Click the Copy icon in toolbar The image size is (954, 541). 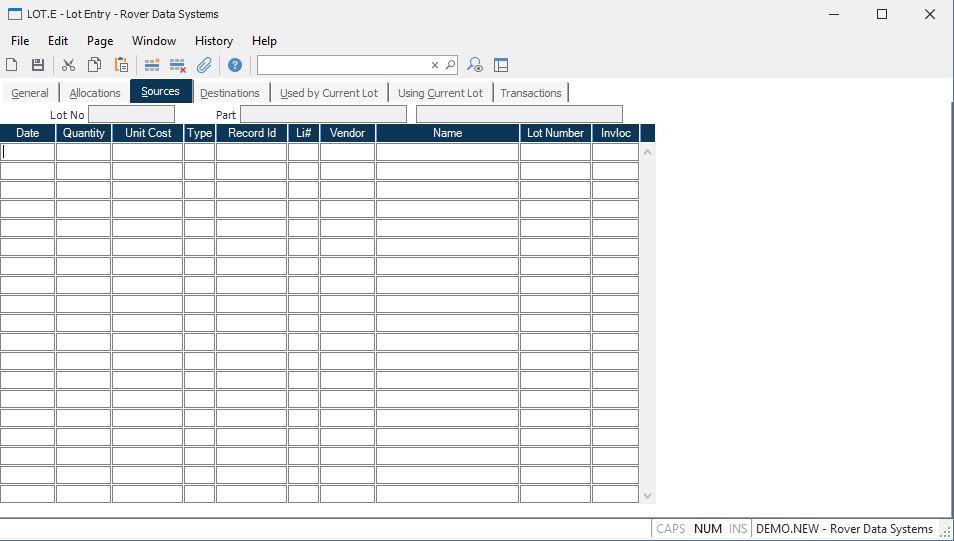(94, 65)
